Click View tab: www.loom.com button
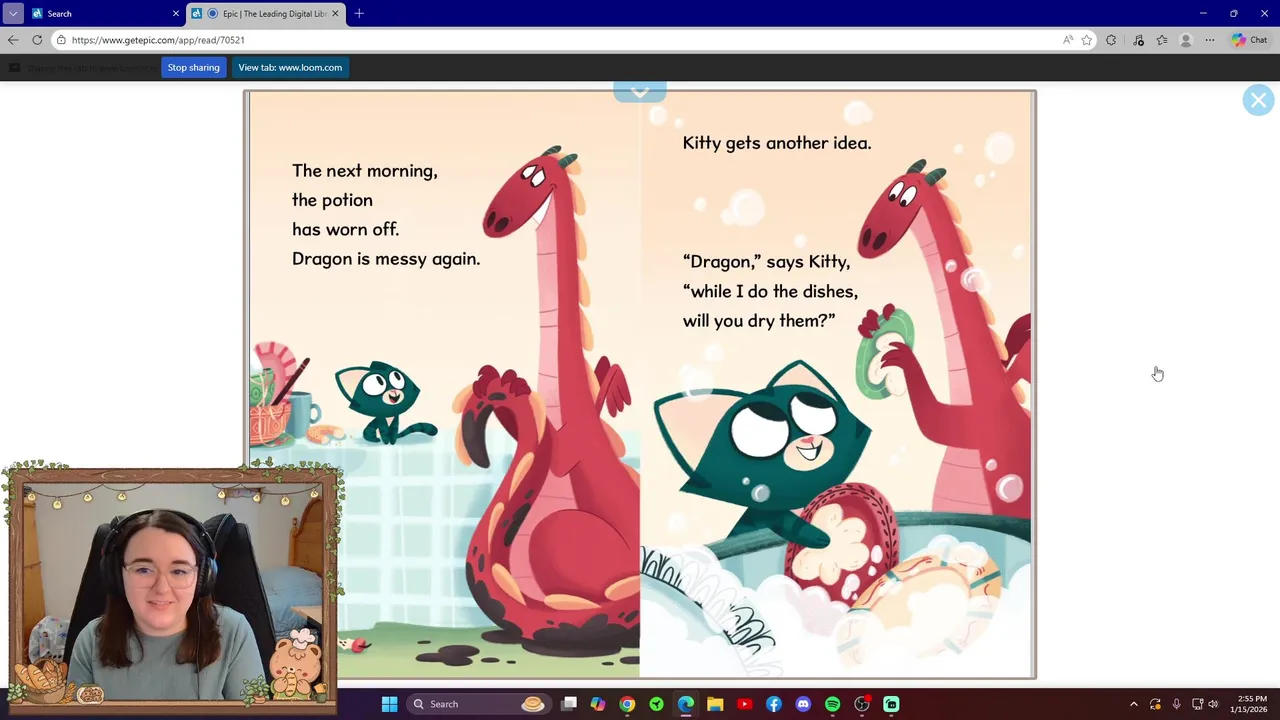The height and width of the screenshot is (720, 1280). click(290, 67)
